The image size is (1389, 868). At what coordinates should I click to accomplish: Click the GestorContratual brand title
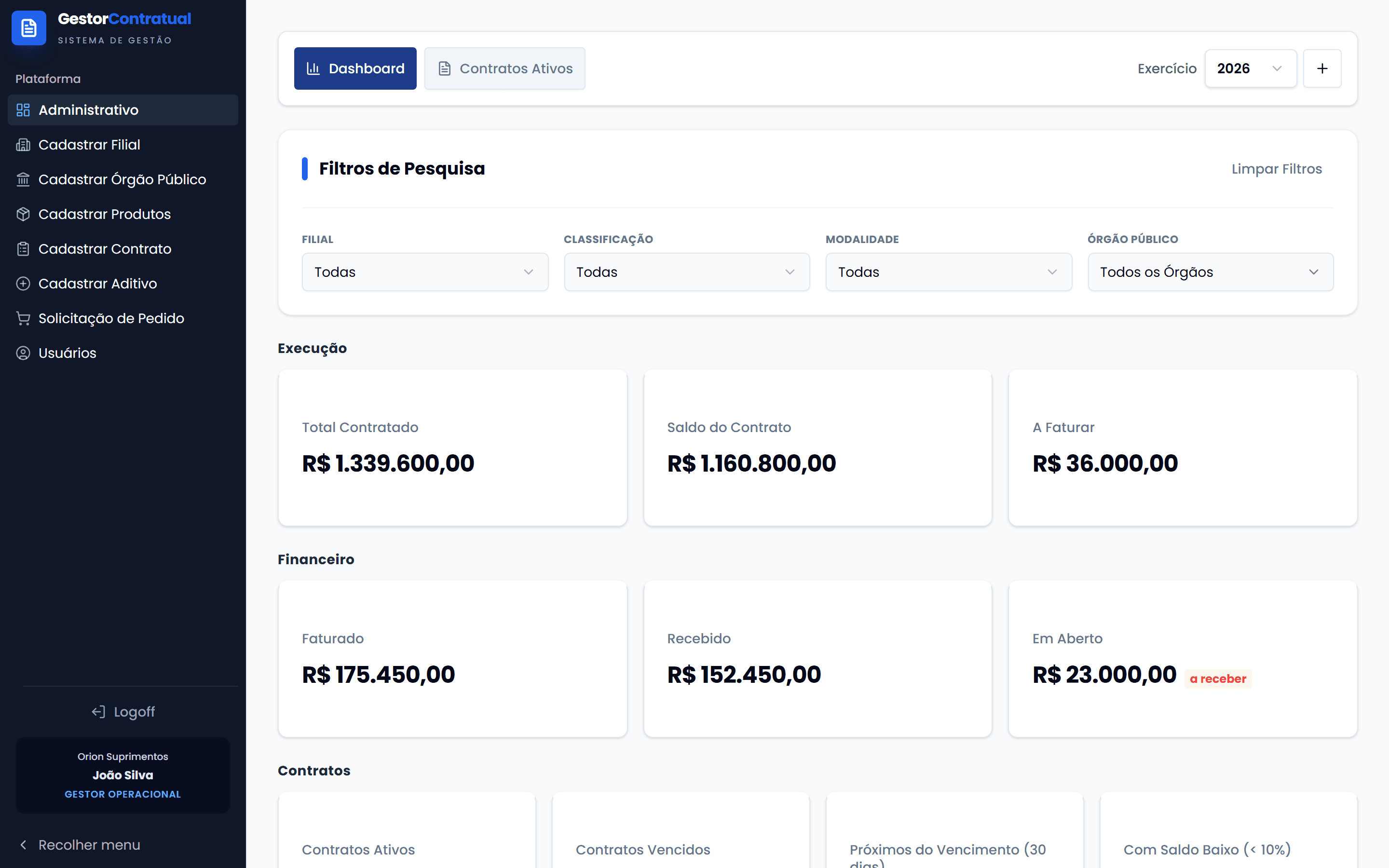pyautogui.click(x=124, y=19)
